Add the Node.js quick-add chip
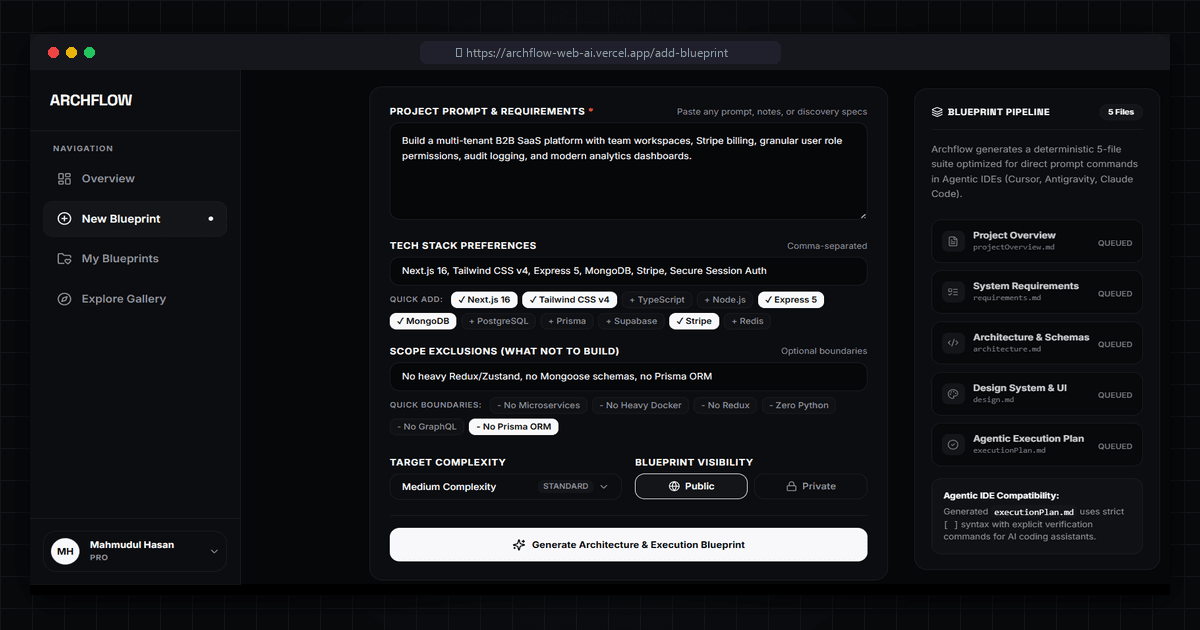 tap(725, 299)
